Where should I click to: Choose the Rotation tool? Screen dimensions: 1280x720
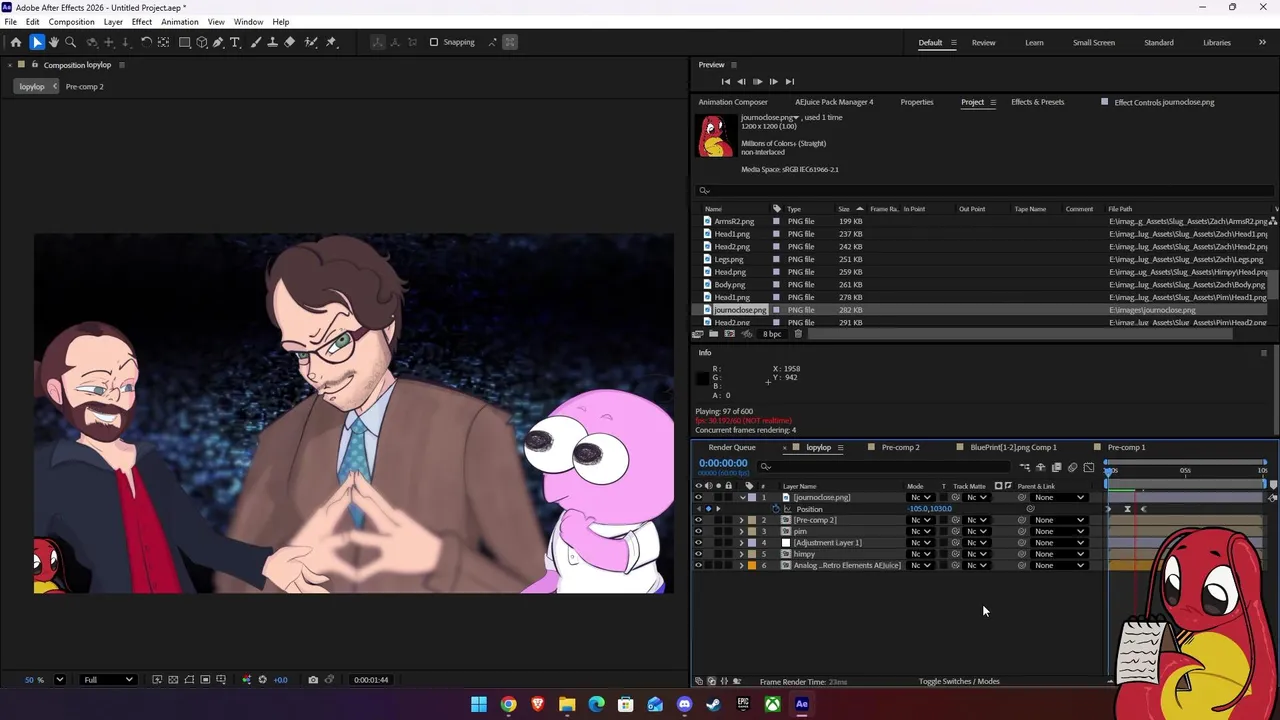(146, 42)
